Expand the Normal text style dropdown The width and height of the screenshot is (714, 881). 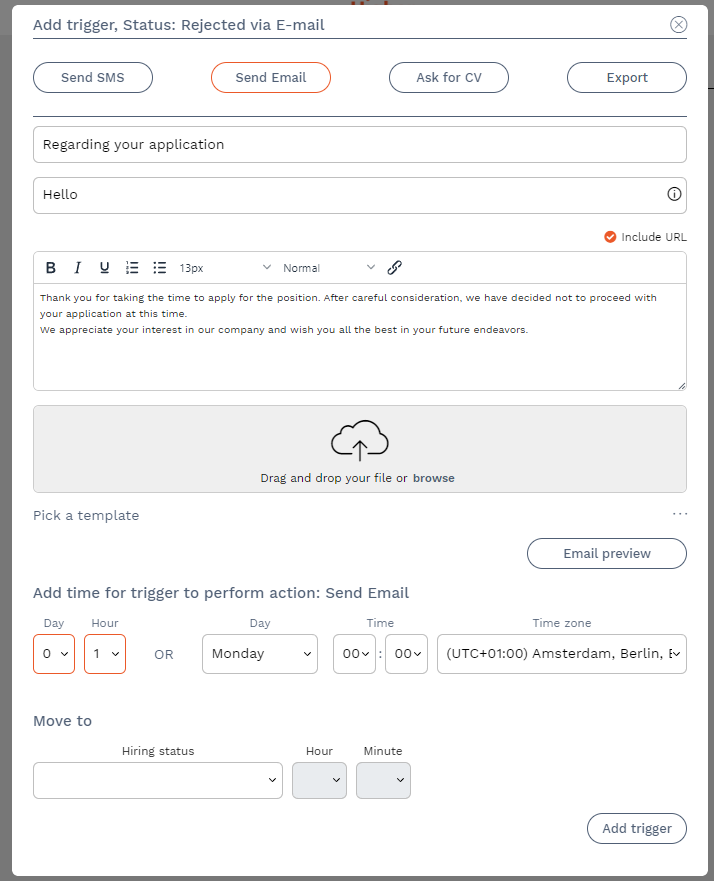coord(329,268)
